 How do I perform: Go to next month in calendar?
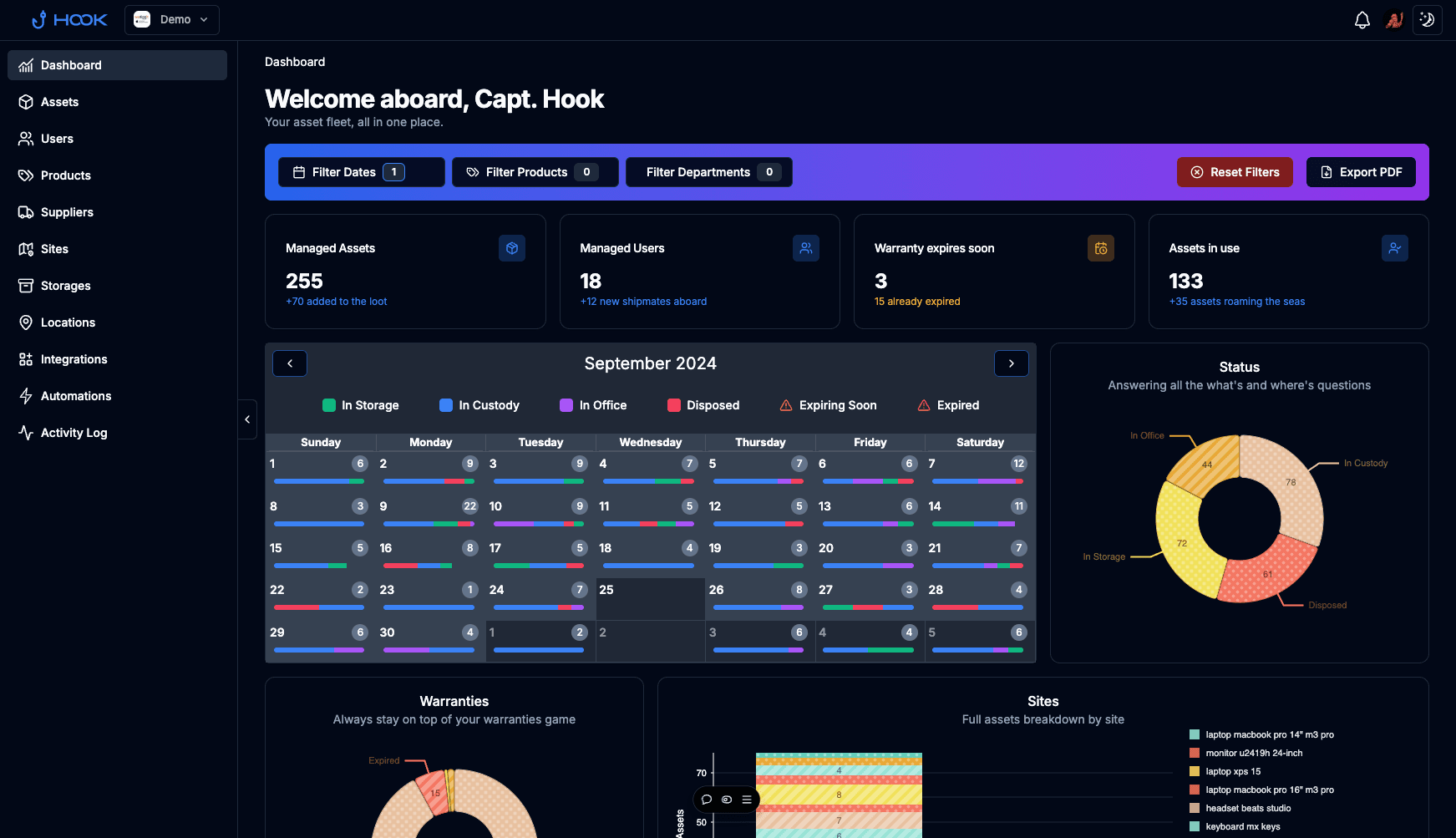[1011, 363]
